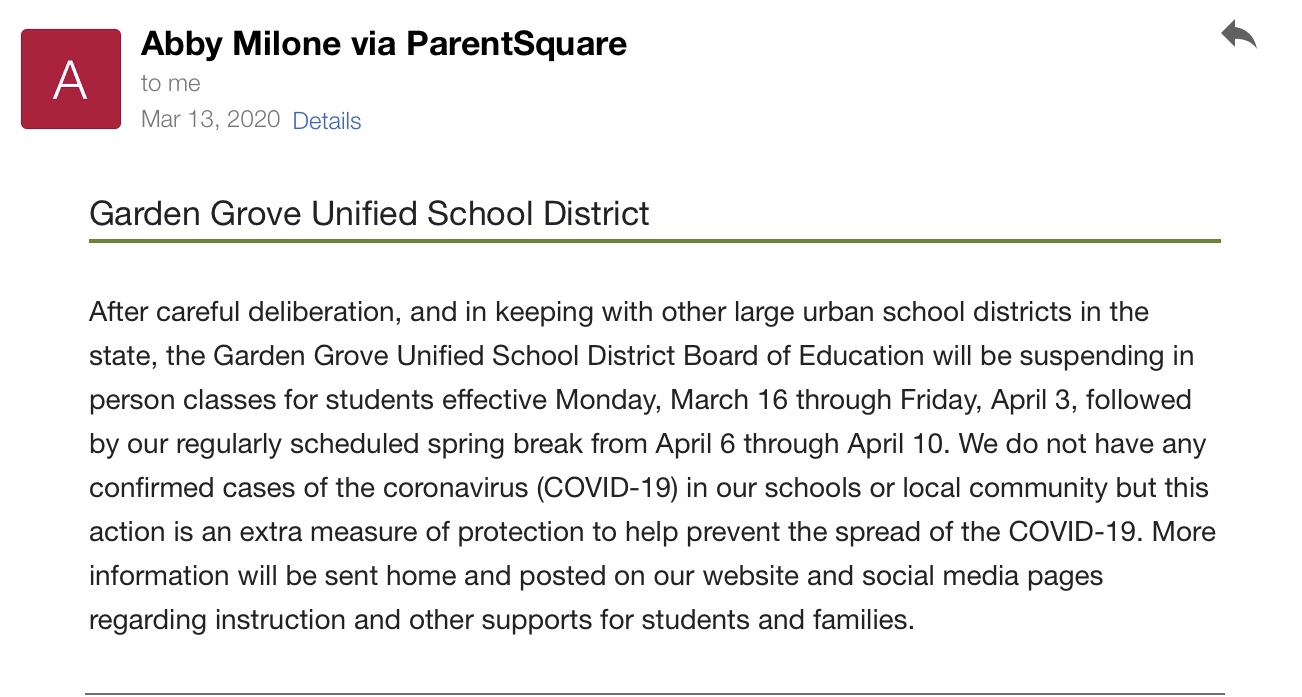The width and height of the screenshot is (1302, 697).
Task: Expand the "to me" recipient line
Action: [170, 83]
